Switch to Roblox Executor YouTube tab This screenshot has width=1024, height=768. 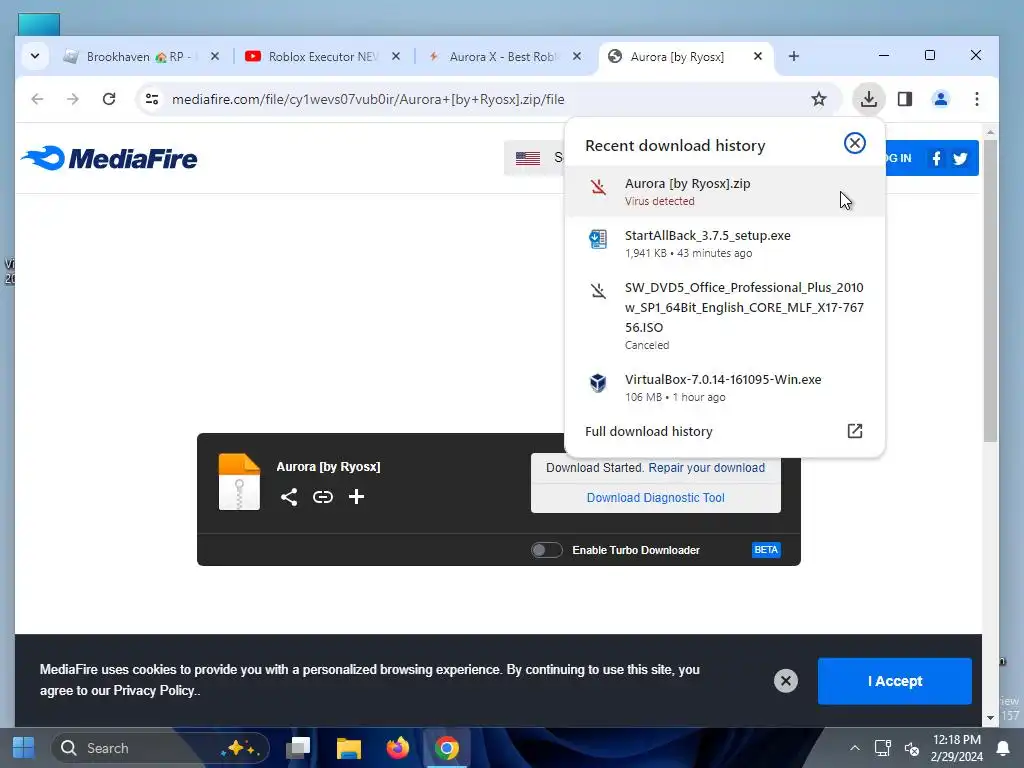323,57
